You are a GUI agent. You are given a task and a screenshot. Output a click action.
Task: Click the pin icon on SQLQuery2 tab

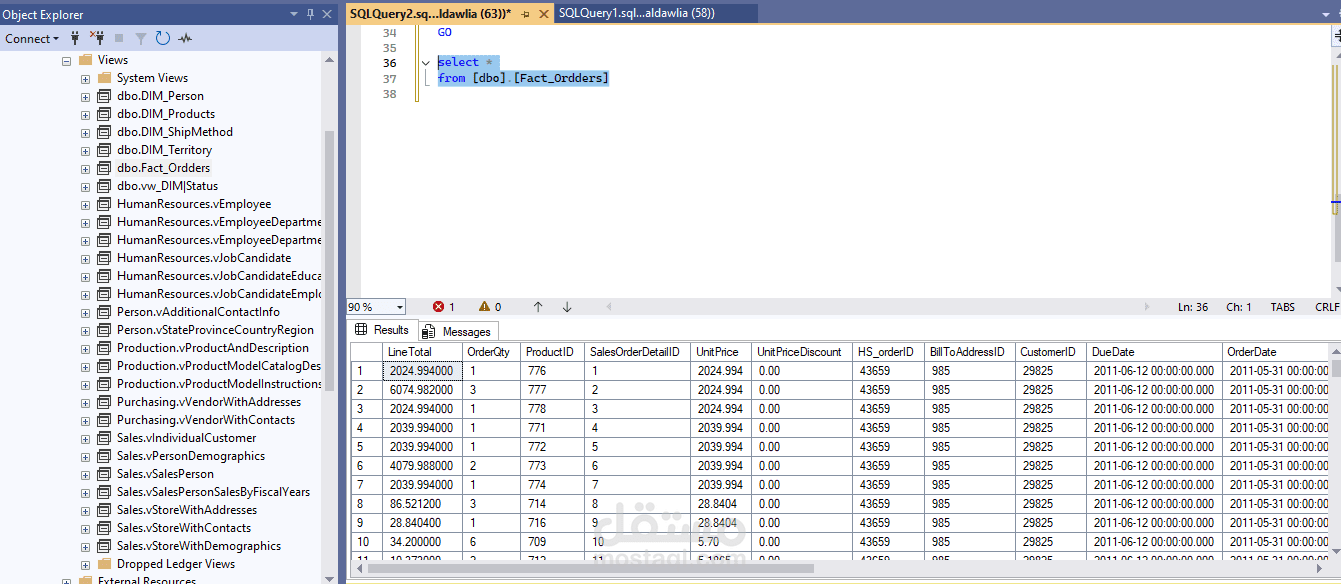coord(526,14)
